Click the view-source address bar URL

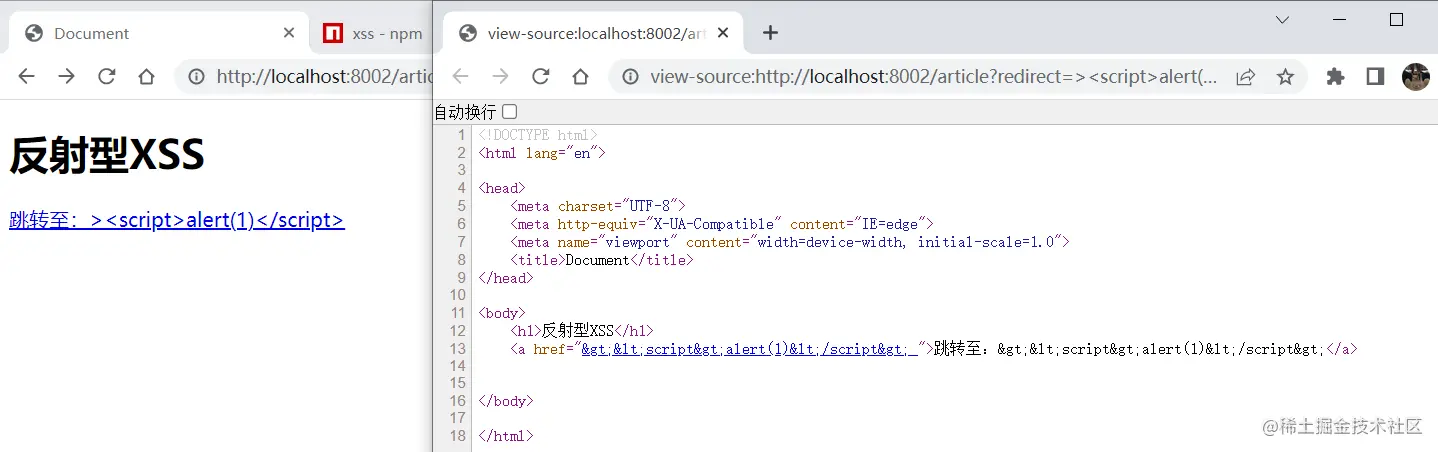tap(934, 77)
